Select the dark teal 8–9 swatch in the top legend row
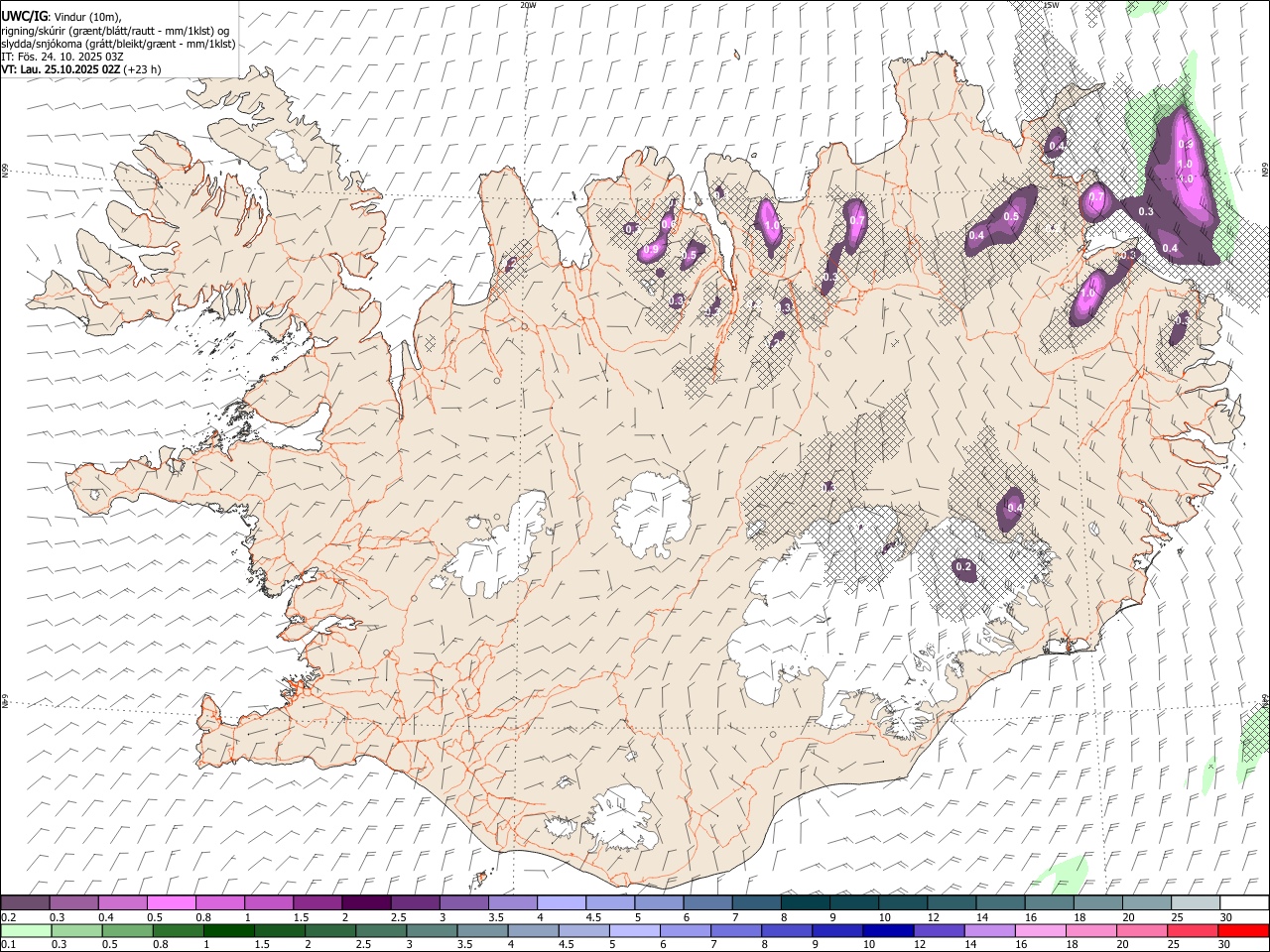 pos(805,903)
